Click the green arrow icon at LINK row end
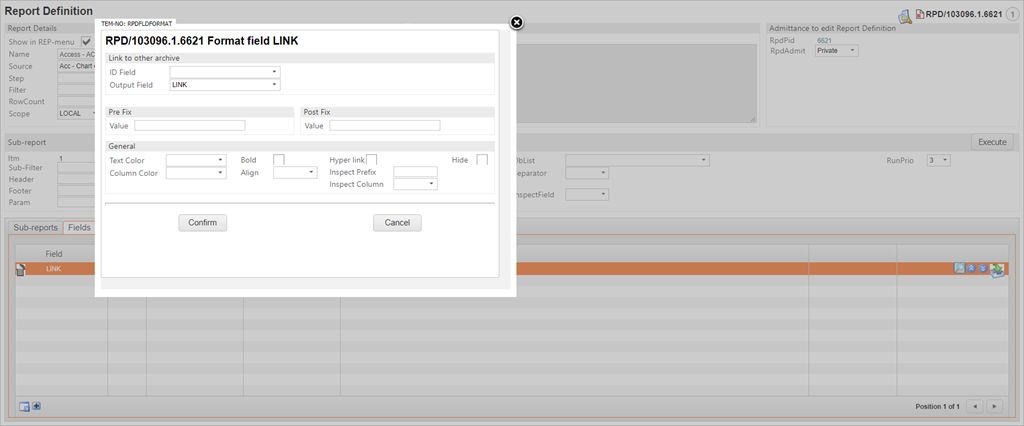This screenshot has width=1024, height=426. pos(997,270)
